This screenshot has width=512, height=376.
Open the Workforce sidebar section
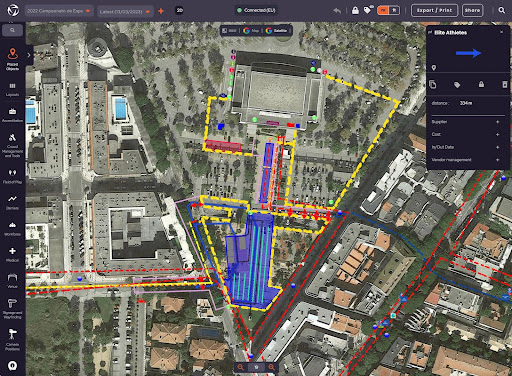click(12, 229)
